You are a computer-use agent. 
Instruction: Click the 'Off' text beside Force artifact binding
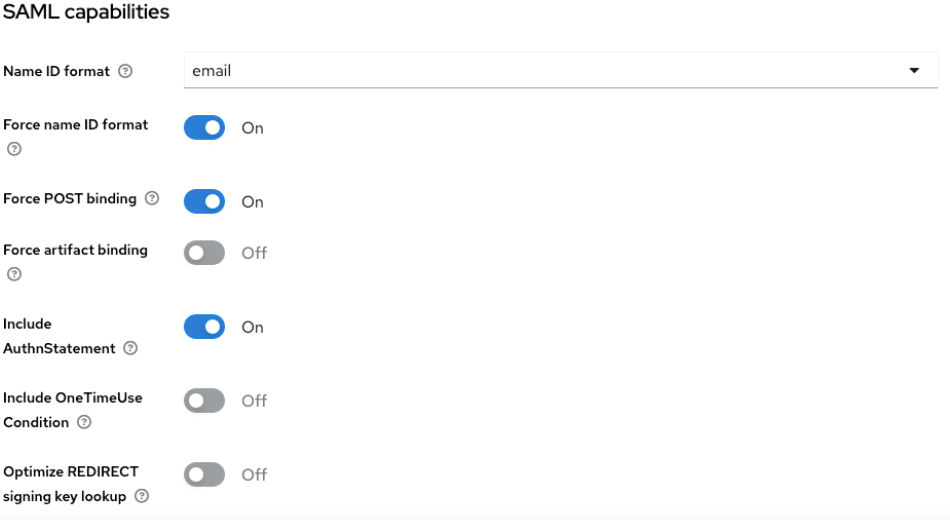point(254,253)
